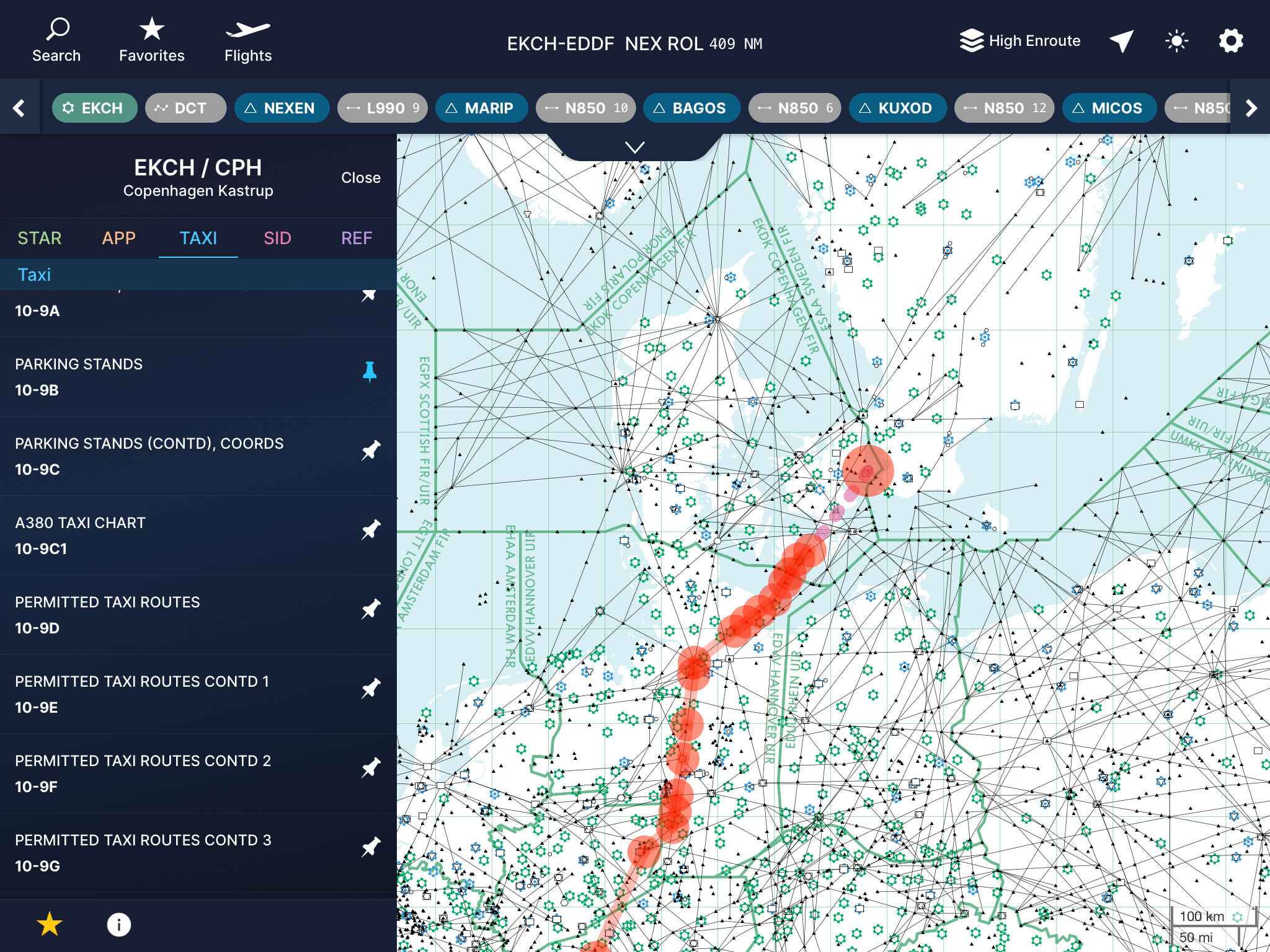Pin the A380 Taxi Chart 10-9C1
1270x952 pixels.
click(x=370, y=530)
